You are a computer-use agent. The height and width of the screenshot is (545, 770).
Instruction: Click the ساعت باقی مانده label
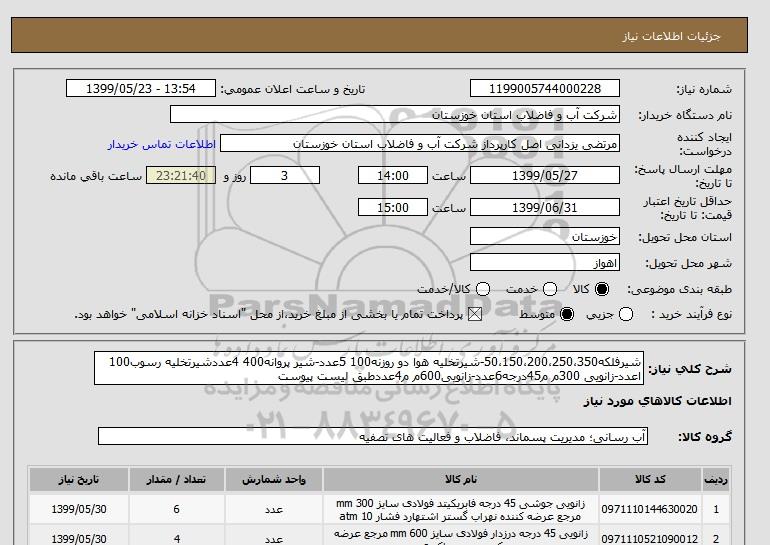tap(96, 176)
